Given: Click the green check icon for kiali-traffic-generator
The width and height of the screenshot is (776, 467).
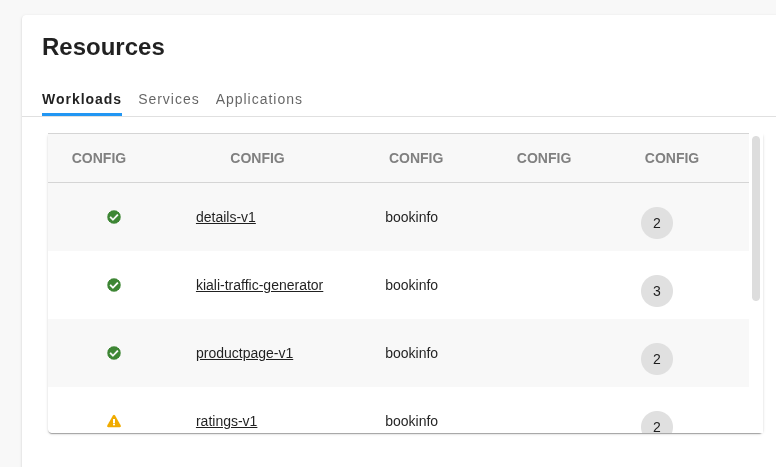Looking at the screenshot, I should (114, 285).
